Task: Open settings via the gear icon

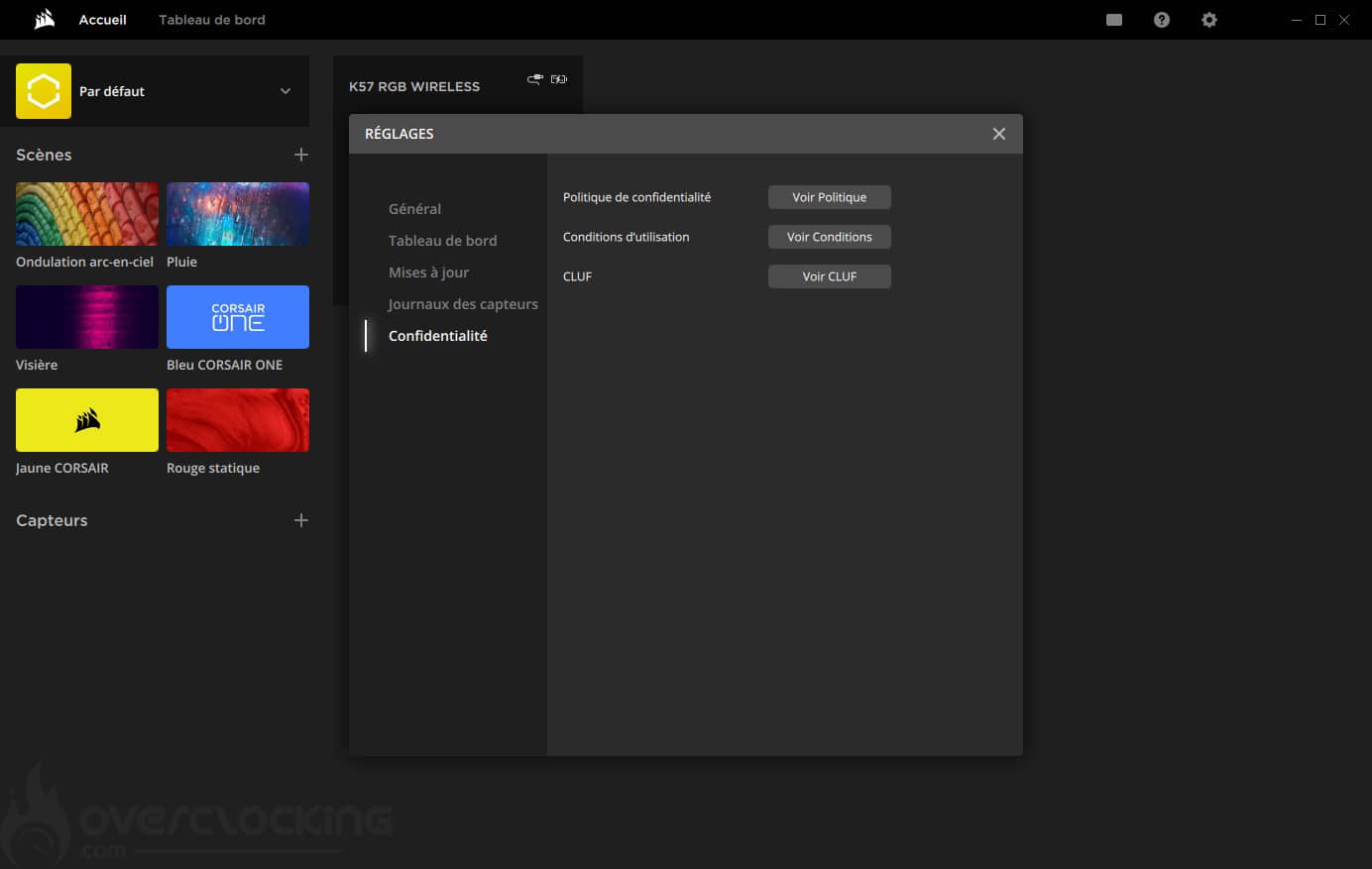Action: (x=1209, y=20)
